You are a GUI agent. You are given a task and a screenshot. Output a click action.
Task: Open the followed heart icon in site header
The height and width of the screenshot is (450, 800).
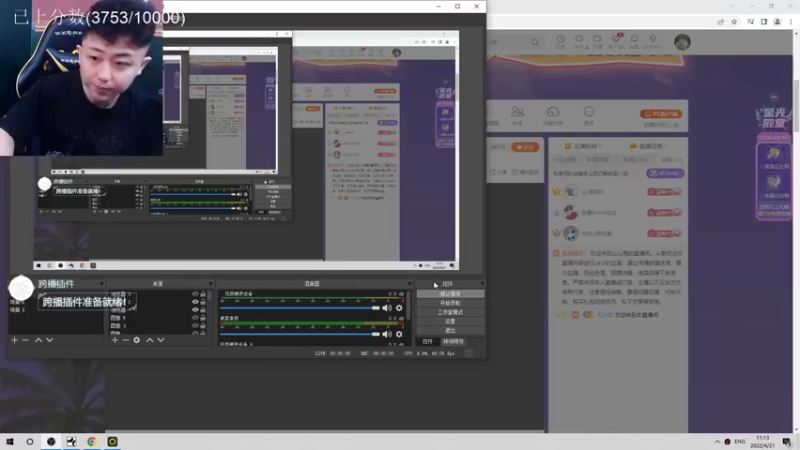tap(579, 41)
